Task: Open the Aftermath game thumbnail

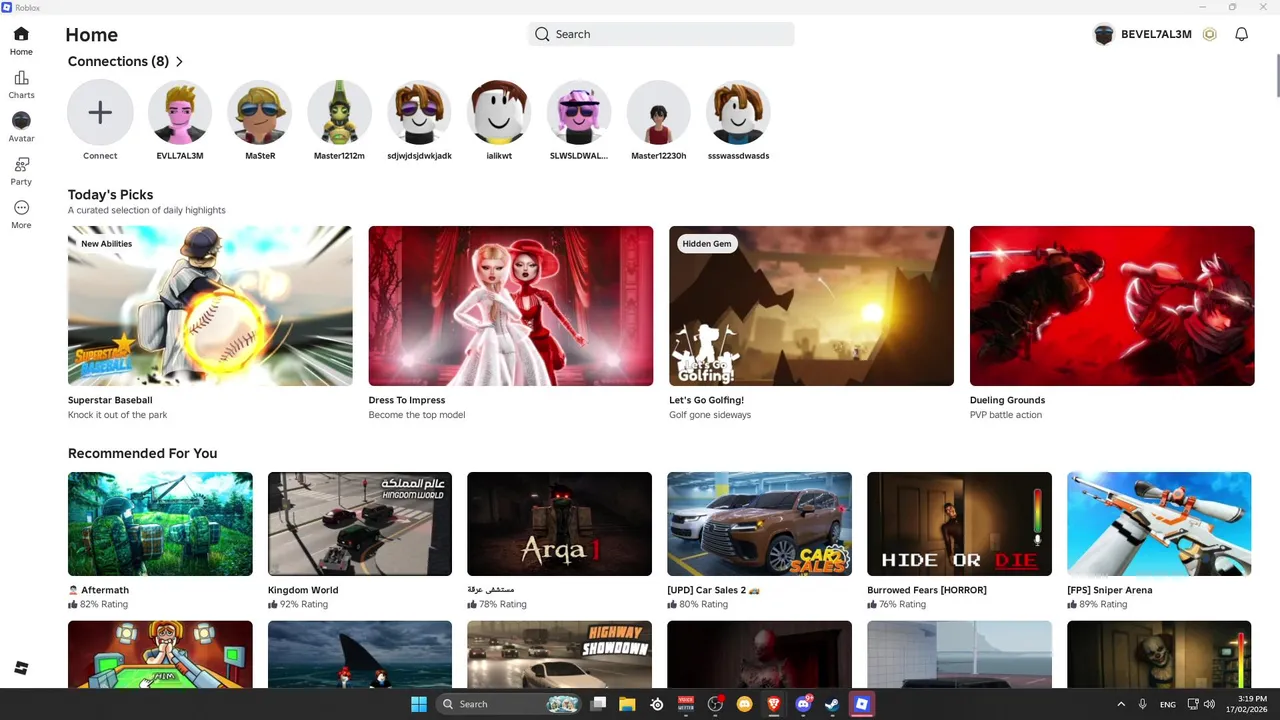Action: [160, 524]
